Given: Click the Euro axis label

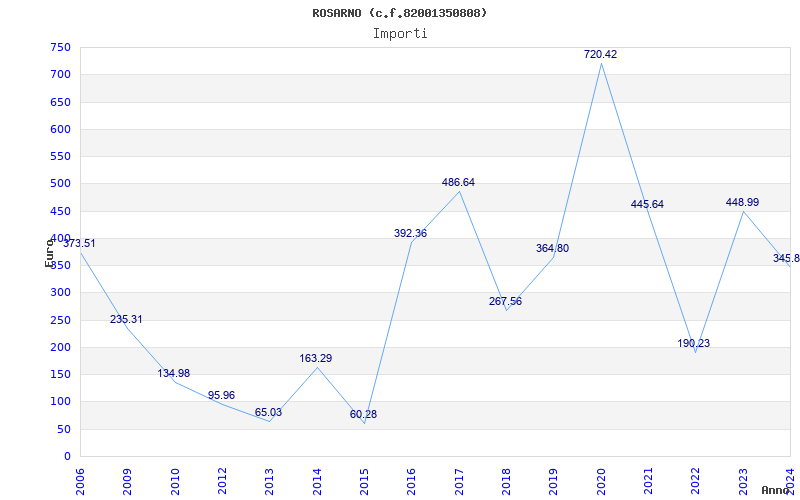Looking at the screenshot, I should [x=49, y=253].
